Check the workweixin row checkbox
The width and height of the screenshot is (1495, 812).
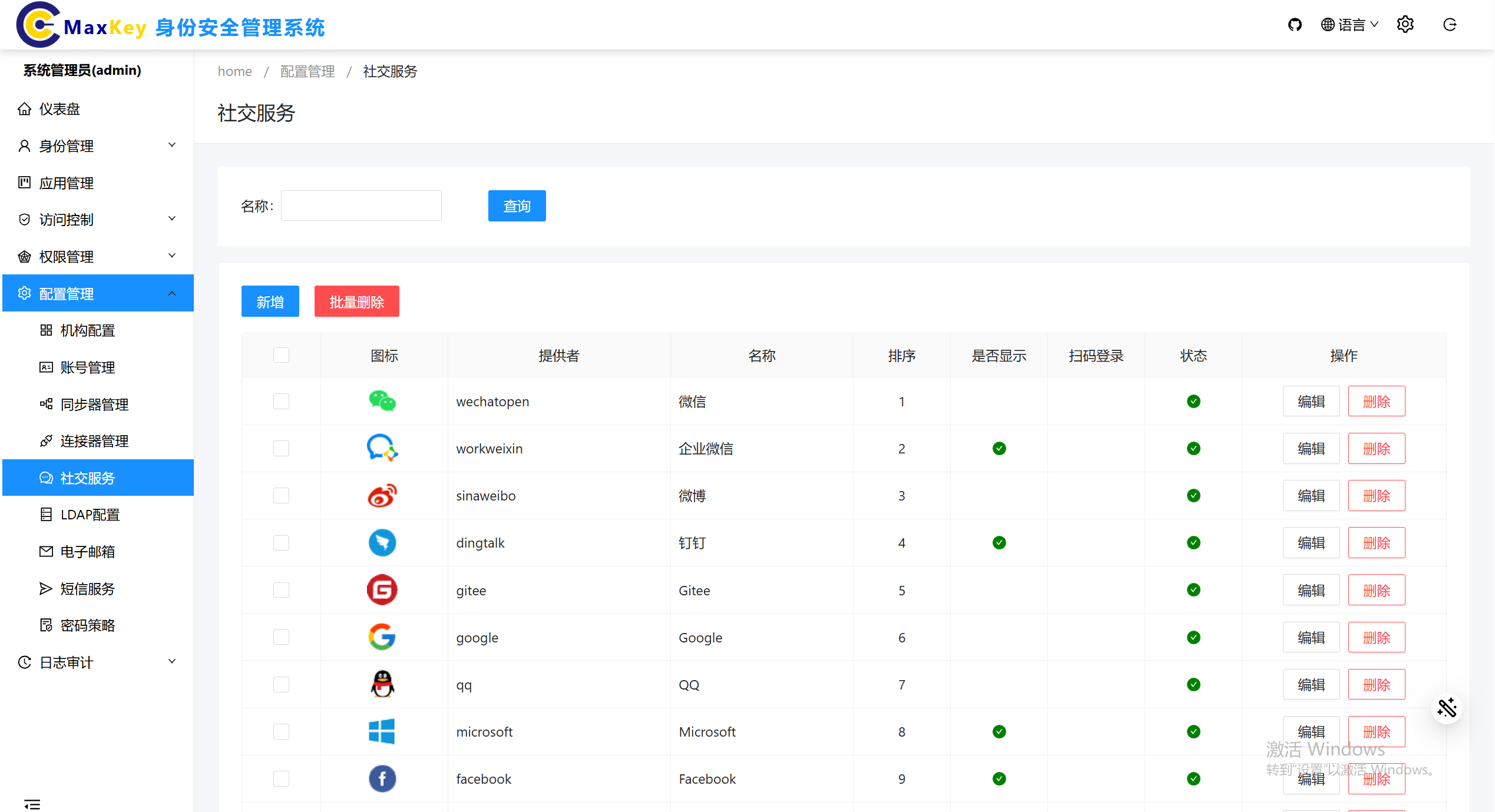(x=281, y=449)
